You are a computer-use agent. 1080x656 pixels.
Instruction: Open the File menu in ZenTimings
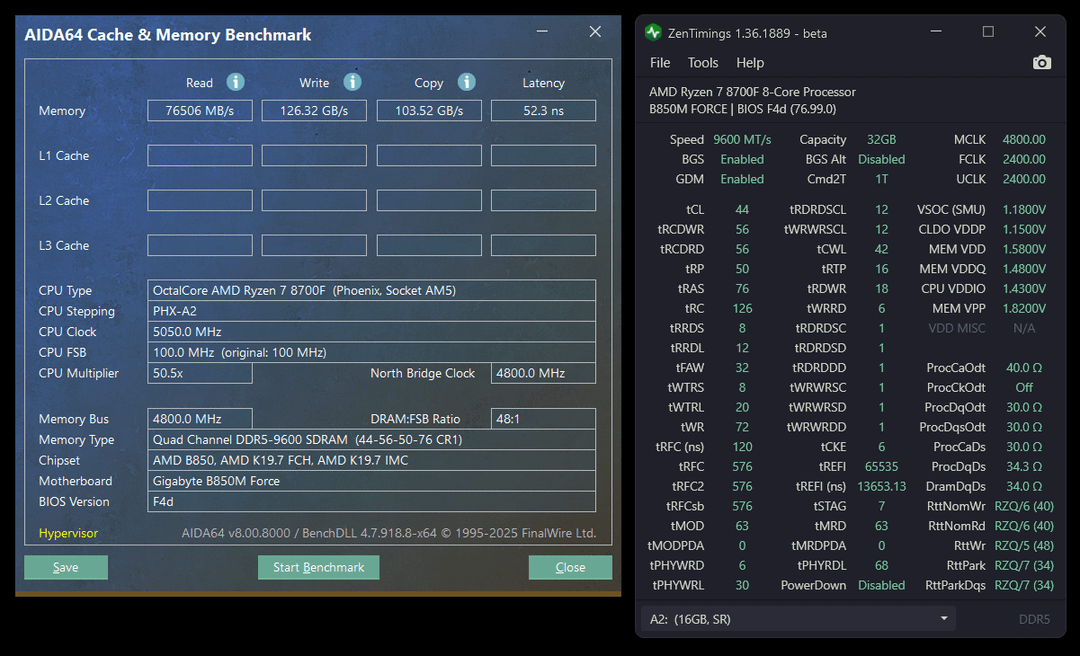click(x=660, y=62)
